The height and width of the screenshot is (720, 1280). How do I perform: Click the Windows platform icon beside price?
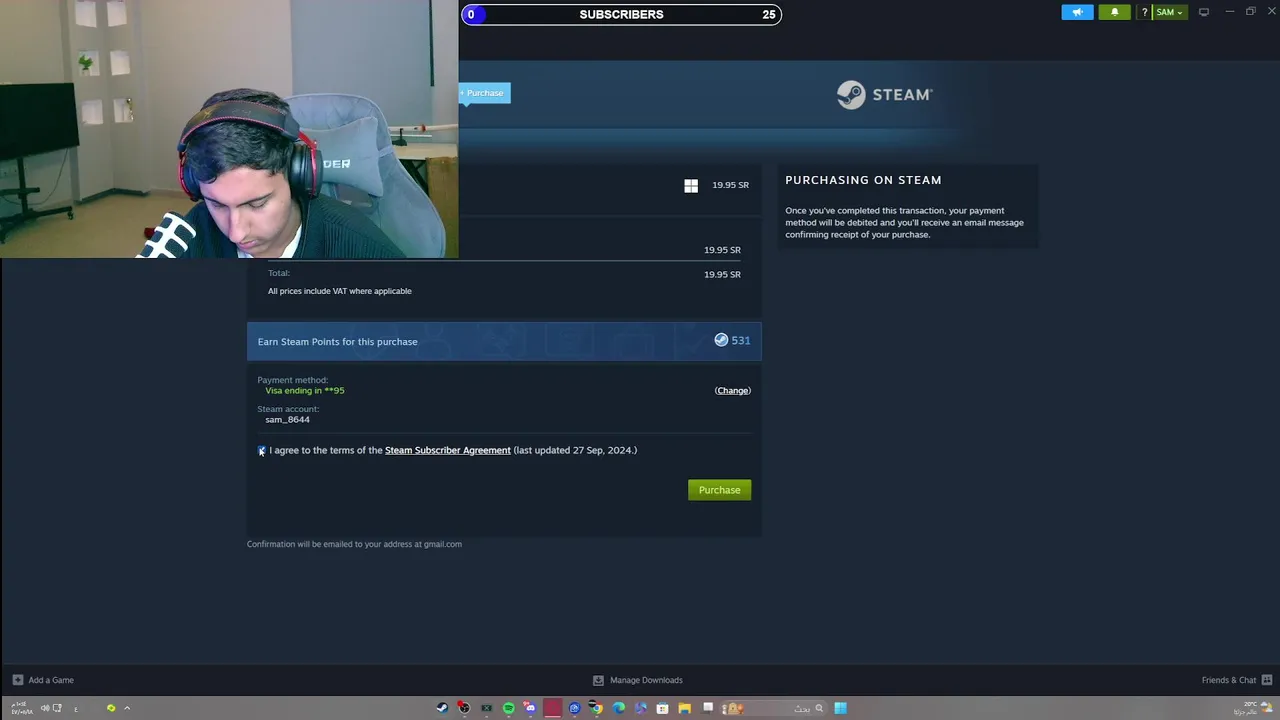click(691, 186)
